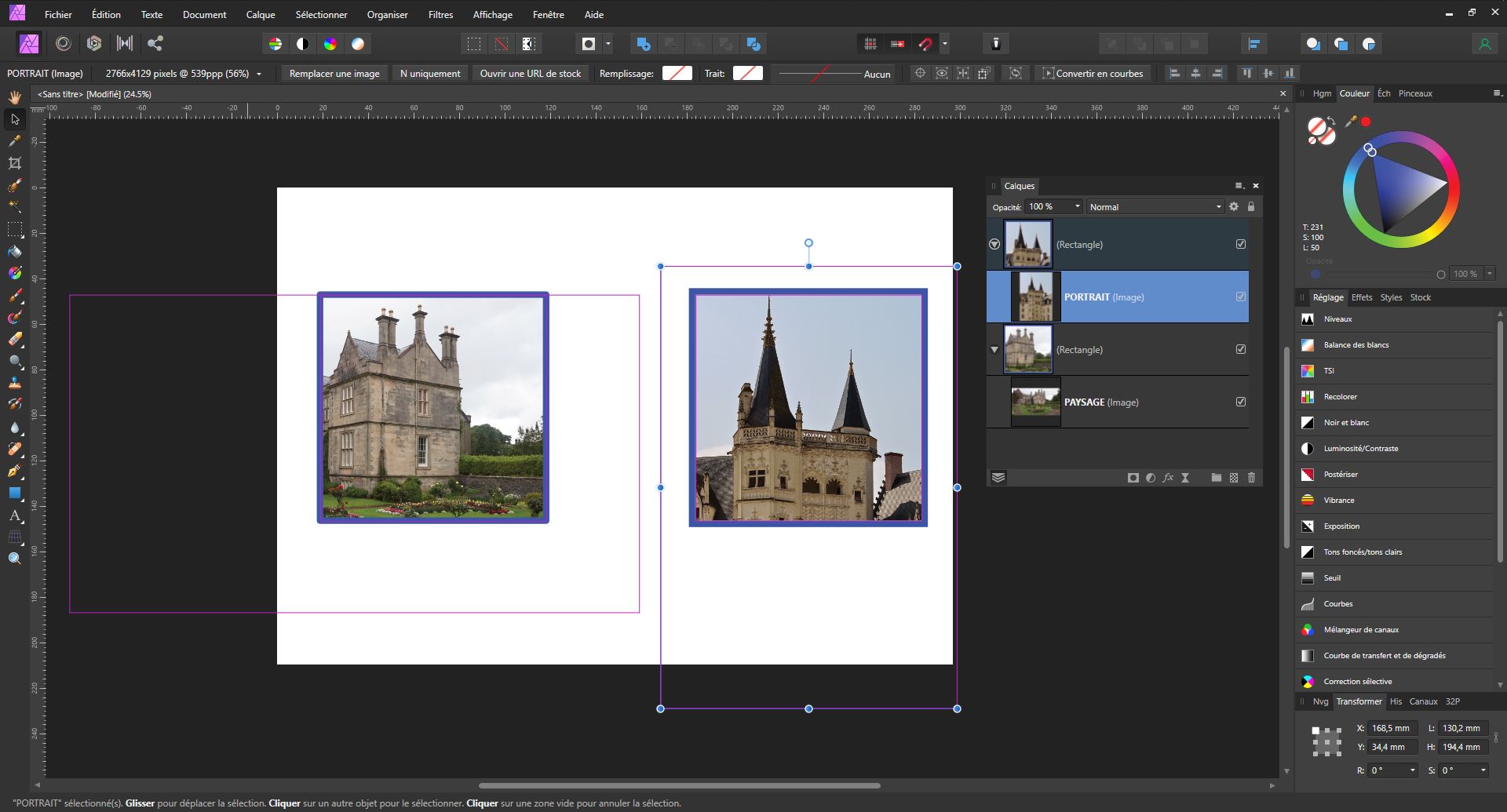Open the Filtres menu
The image size is (1507, 812).
(x=440, y=14)
